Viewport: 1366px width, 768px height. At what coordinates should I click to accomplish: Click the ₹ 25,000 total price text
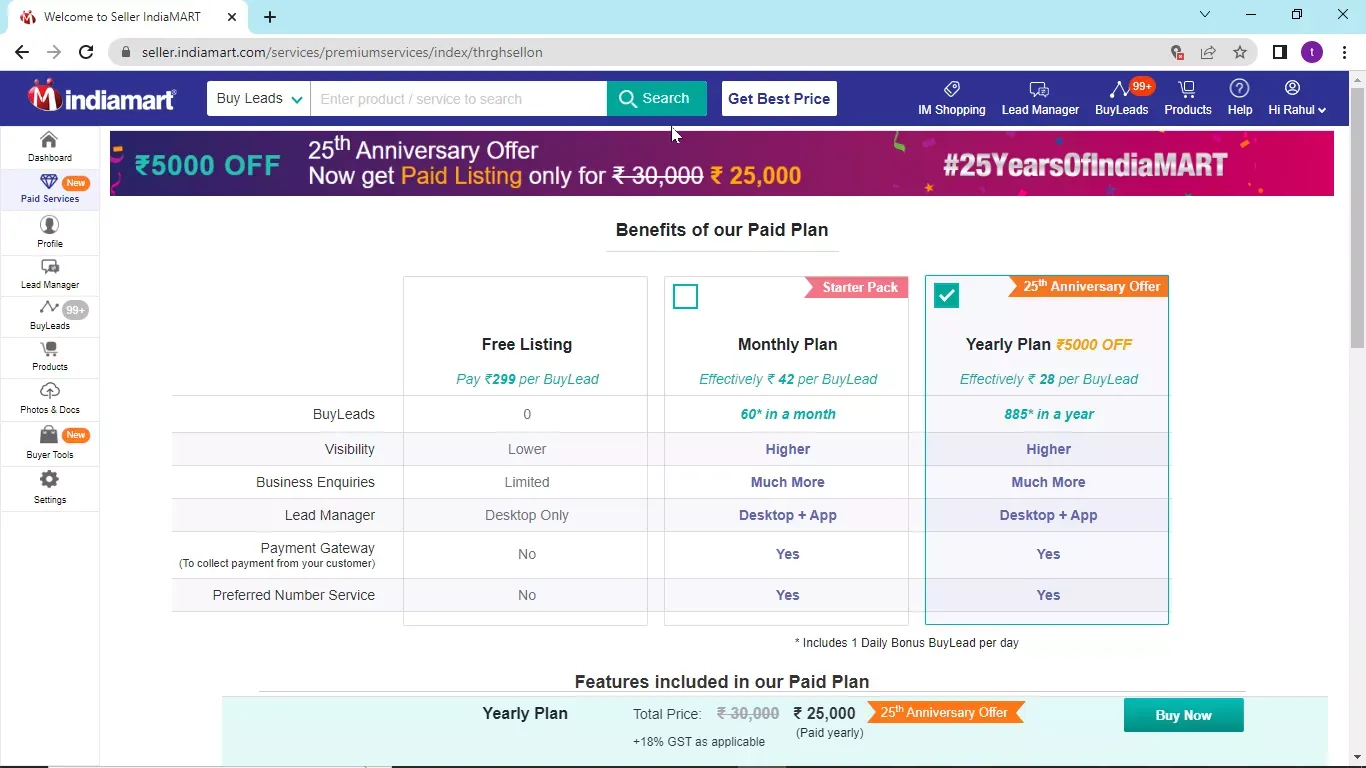click(824, 713)
